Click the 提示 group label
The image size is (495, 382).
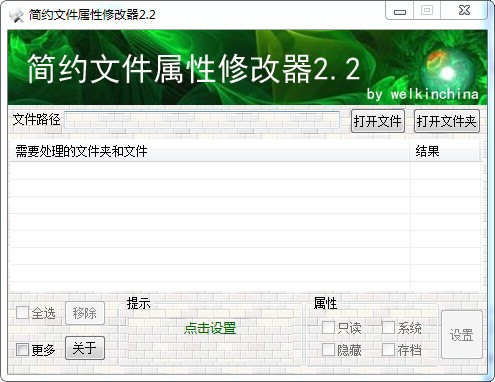(138, 303)
